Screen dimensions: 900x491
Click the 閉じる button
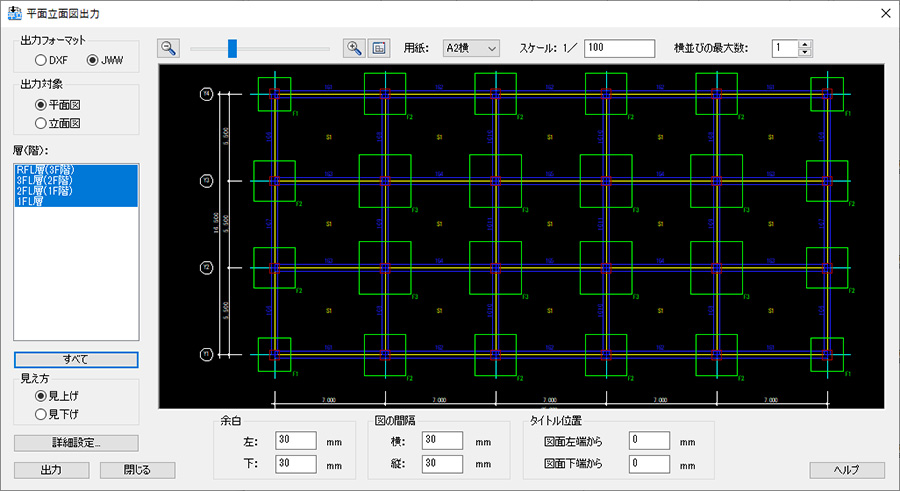pyautogui.click(x=137, y=470)
